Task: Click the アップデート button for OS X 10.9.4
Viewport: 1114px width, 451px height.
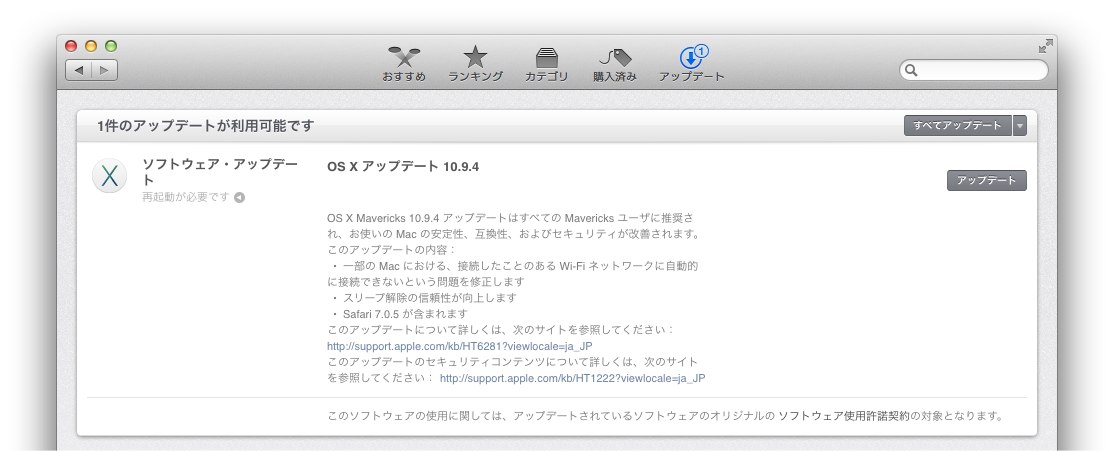Action: [986, 180]
